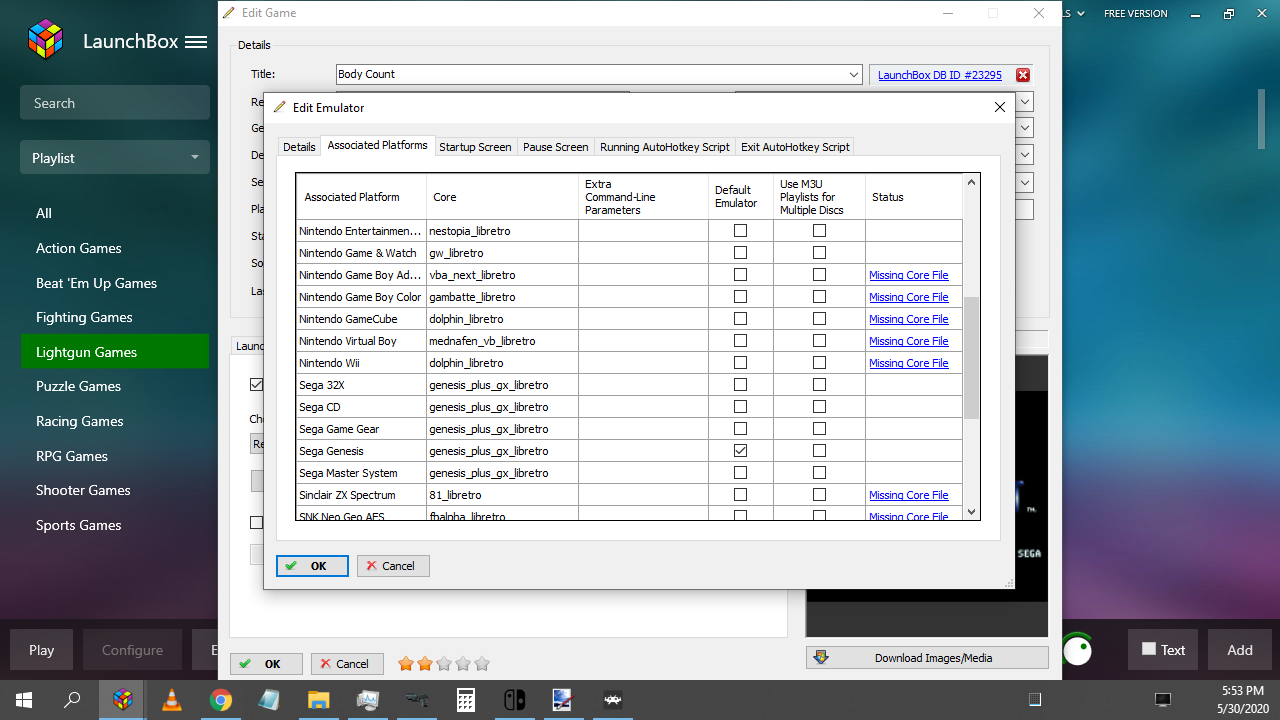Enable M3U playlists for Nintendo Wii
Image resolution: width=1280 pixels, height=720 pixels.
coord(819,363)
